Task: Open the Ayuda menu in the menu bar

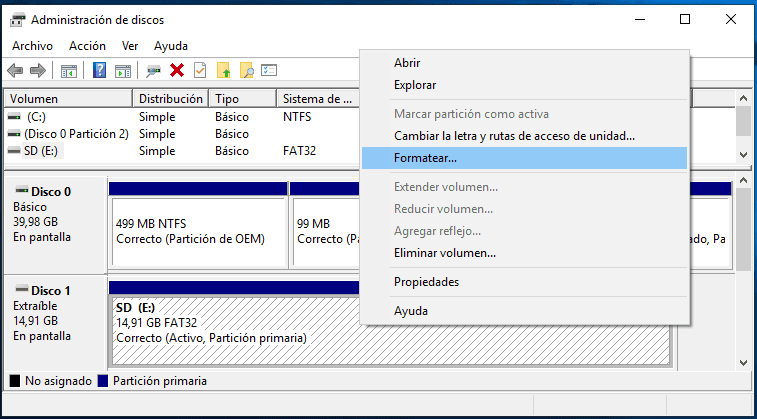Action: click(171, 46)
